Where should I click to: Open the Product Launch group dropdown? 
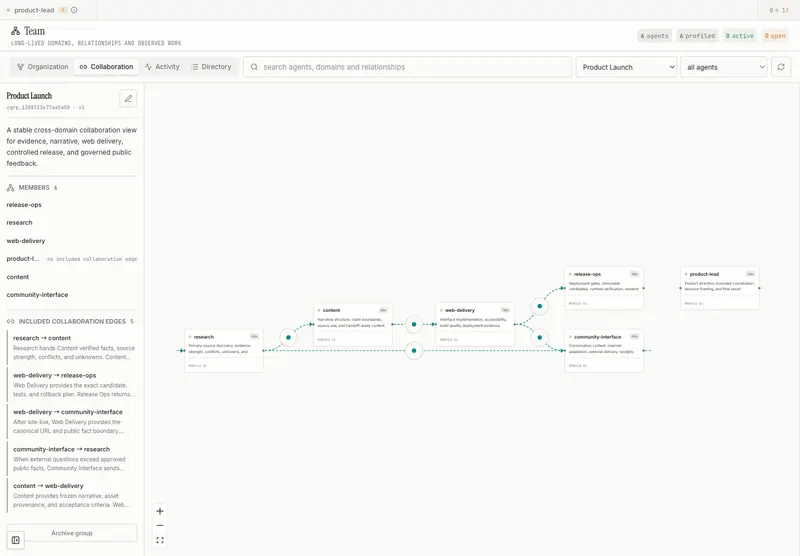627,67
